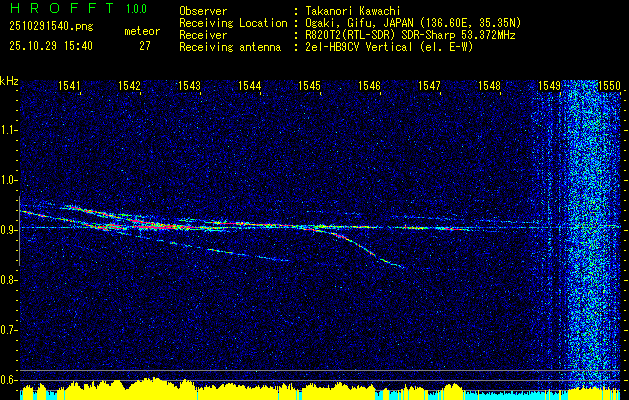Click the 1548 time marker

tap(490, 85)
